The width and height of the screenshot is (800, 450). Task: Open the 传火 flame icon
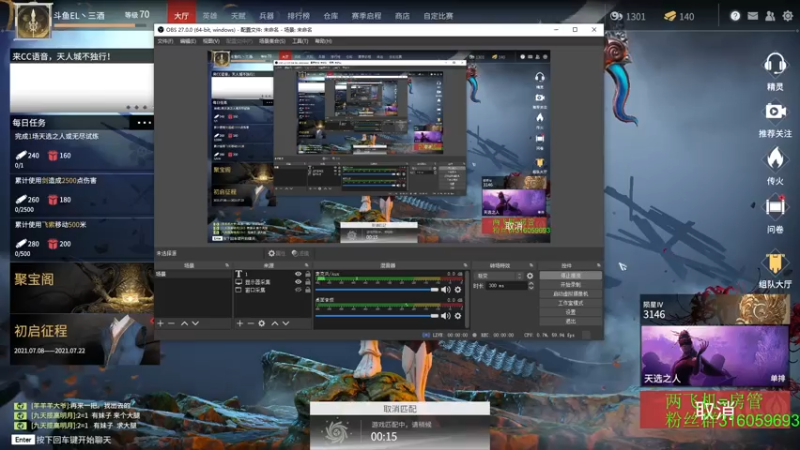click(774, 158)
